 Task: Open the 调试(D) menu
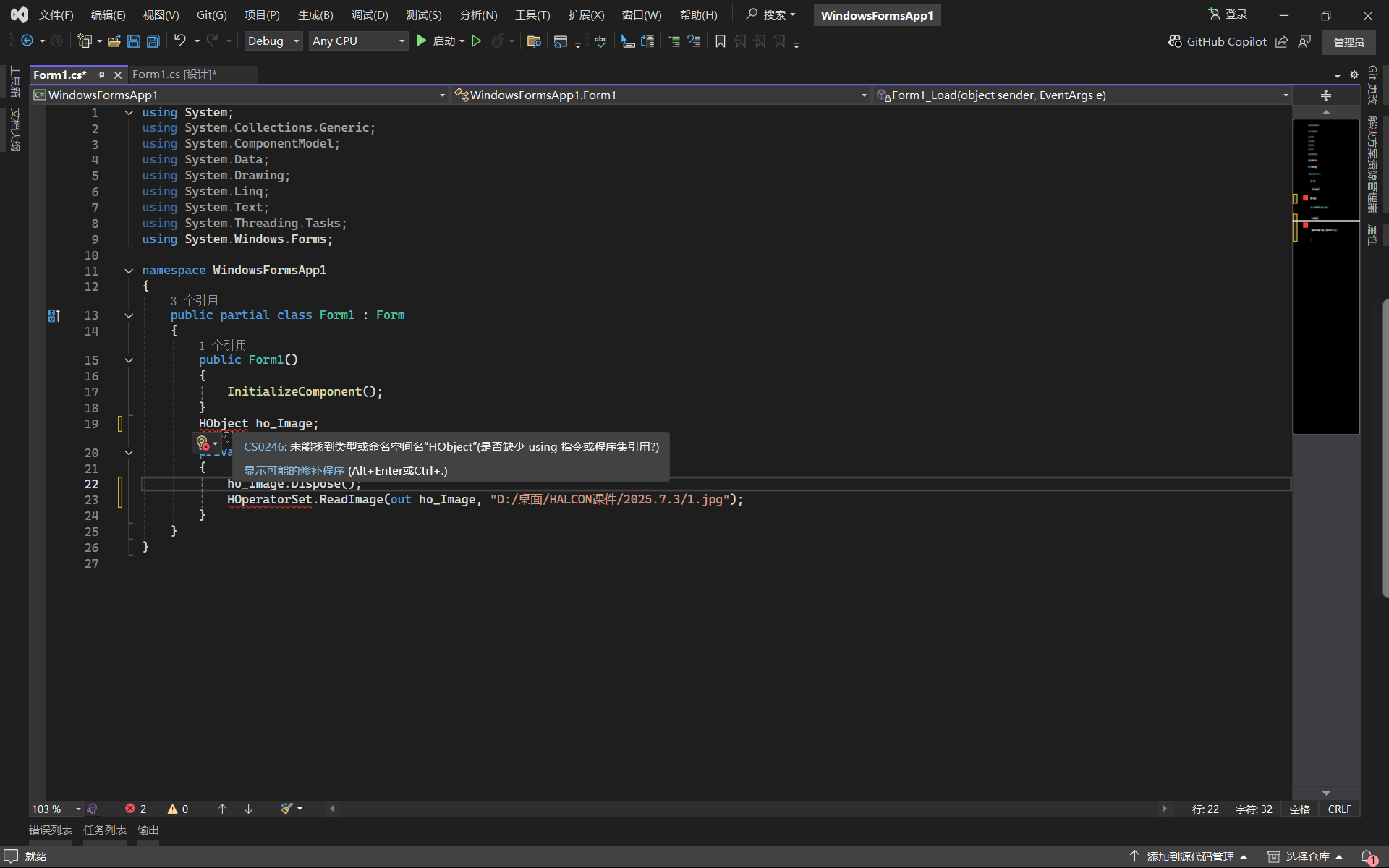369,15
